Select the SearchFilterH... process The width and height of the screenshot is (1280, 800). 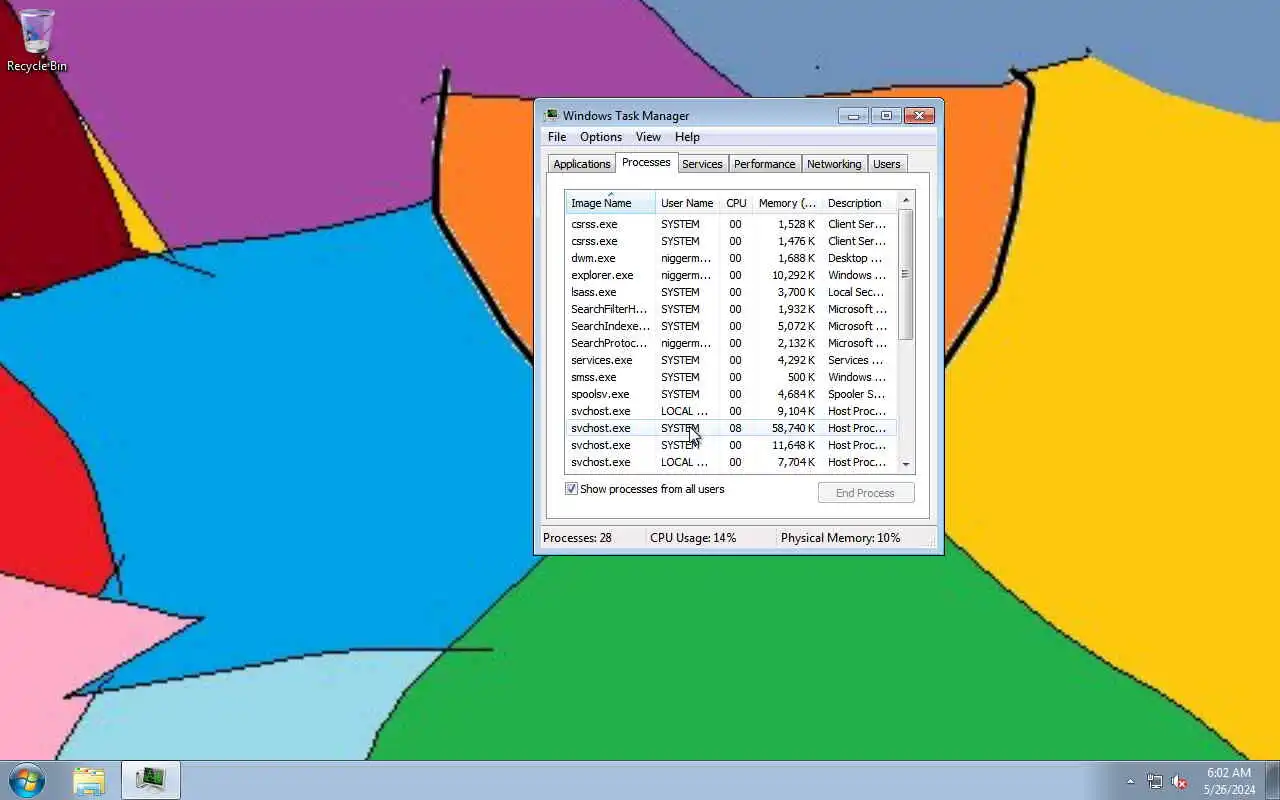[731, 309]
